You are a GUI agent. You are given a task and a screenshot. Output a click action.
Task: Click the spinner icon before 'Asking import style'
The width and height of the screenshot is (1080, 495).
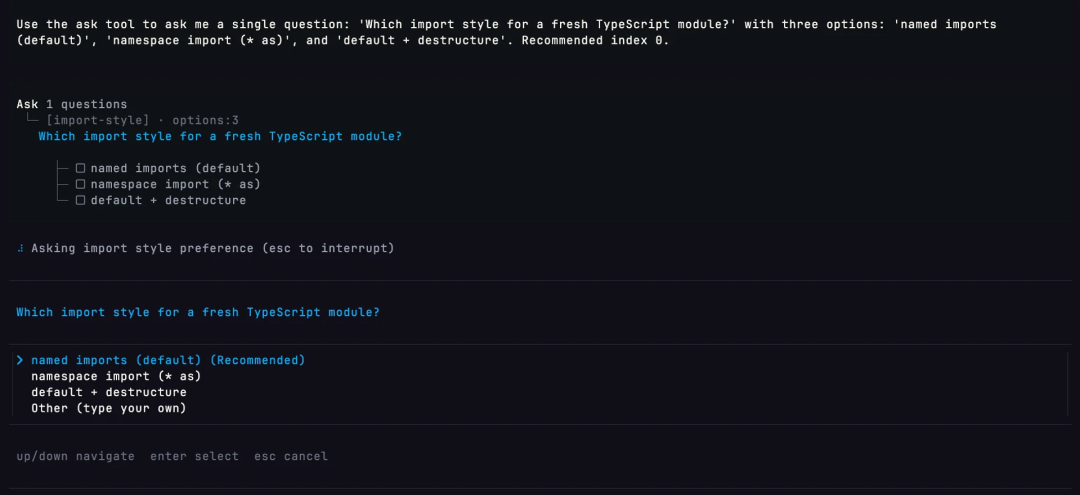20,249
